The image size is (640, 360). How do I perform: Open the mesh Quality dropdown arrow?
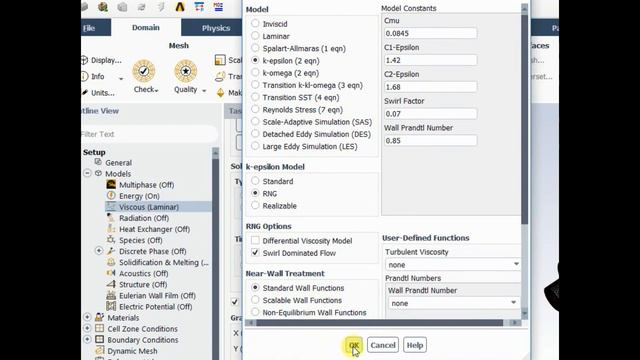[204, 90]
